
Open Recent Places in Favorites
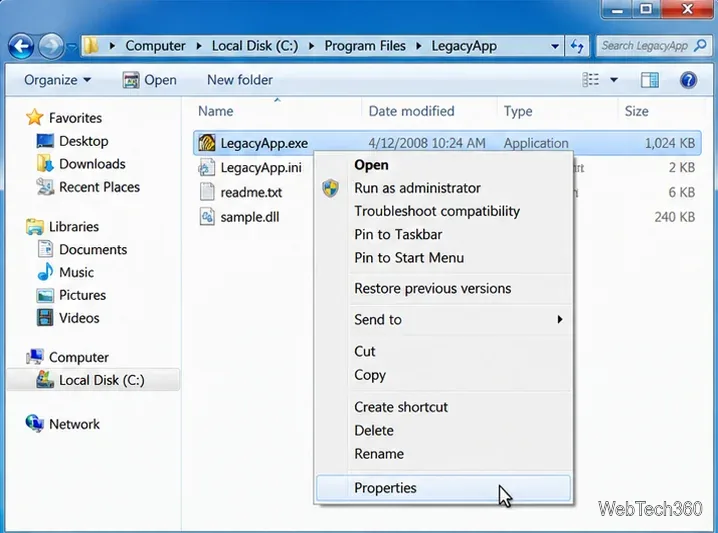(88, 187)
